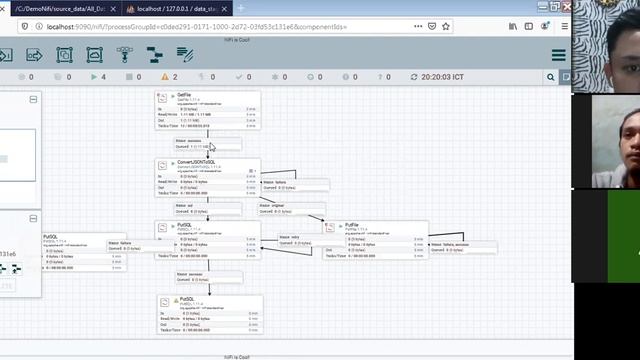Select the connection label right of PutFile
The width and height of the screenshot is (640, 360).
pos(463,247)
